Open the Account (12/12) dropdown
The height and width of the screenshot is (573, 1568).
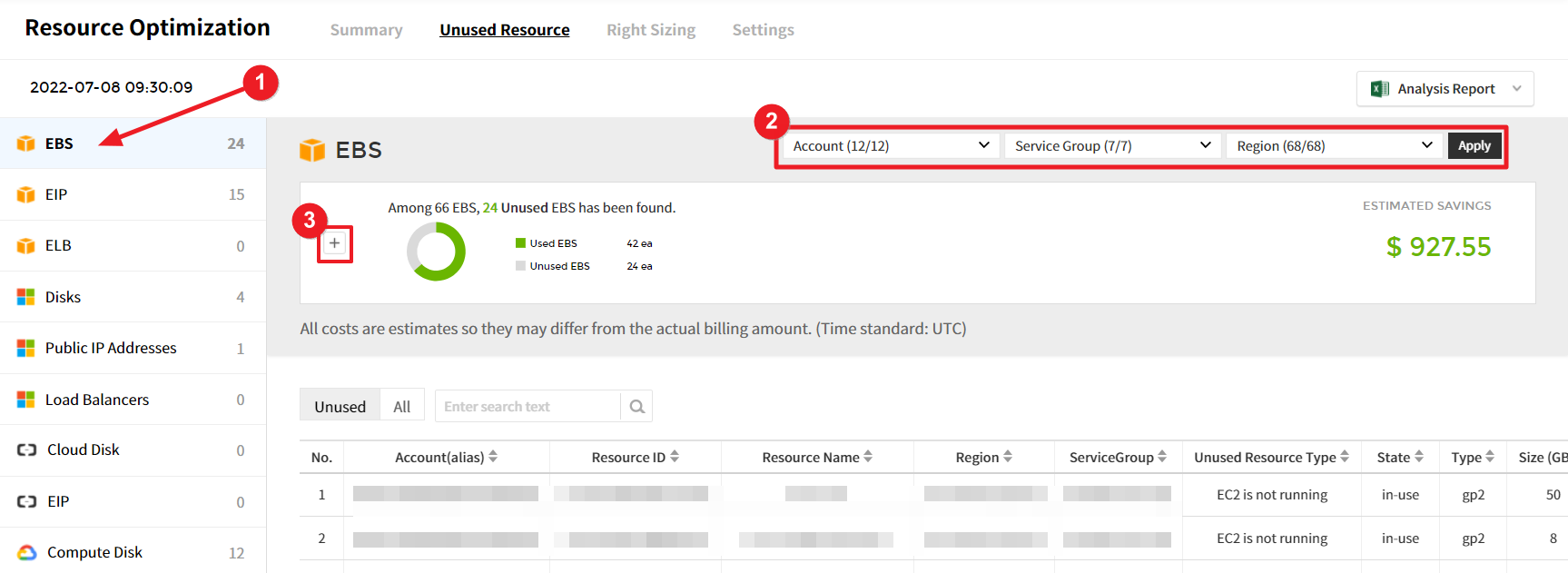[x=891, y=146]
